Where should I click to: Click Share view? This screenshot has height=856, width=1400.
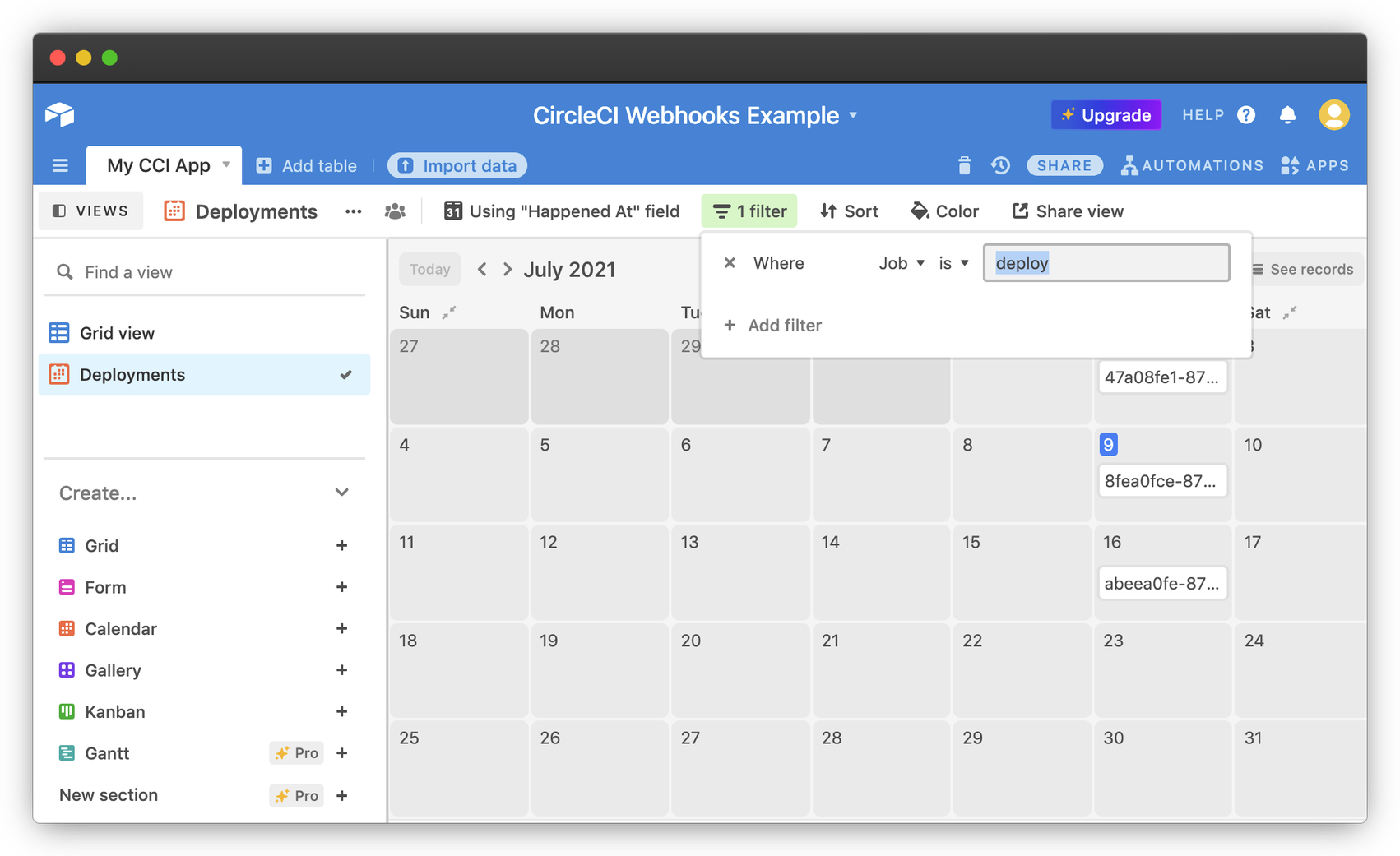coord(1067,211)
